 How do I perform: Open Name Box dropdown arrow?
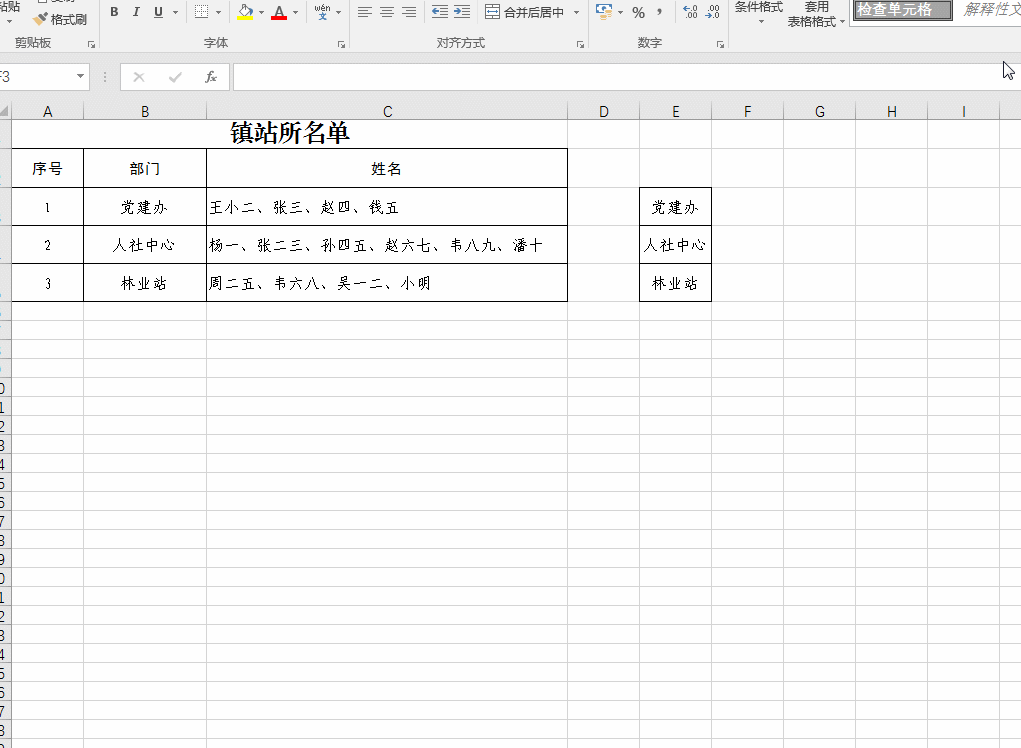pos(80,76)
